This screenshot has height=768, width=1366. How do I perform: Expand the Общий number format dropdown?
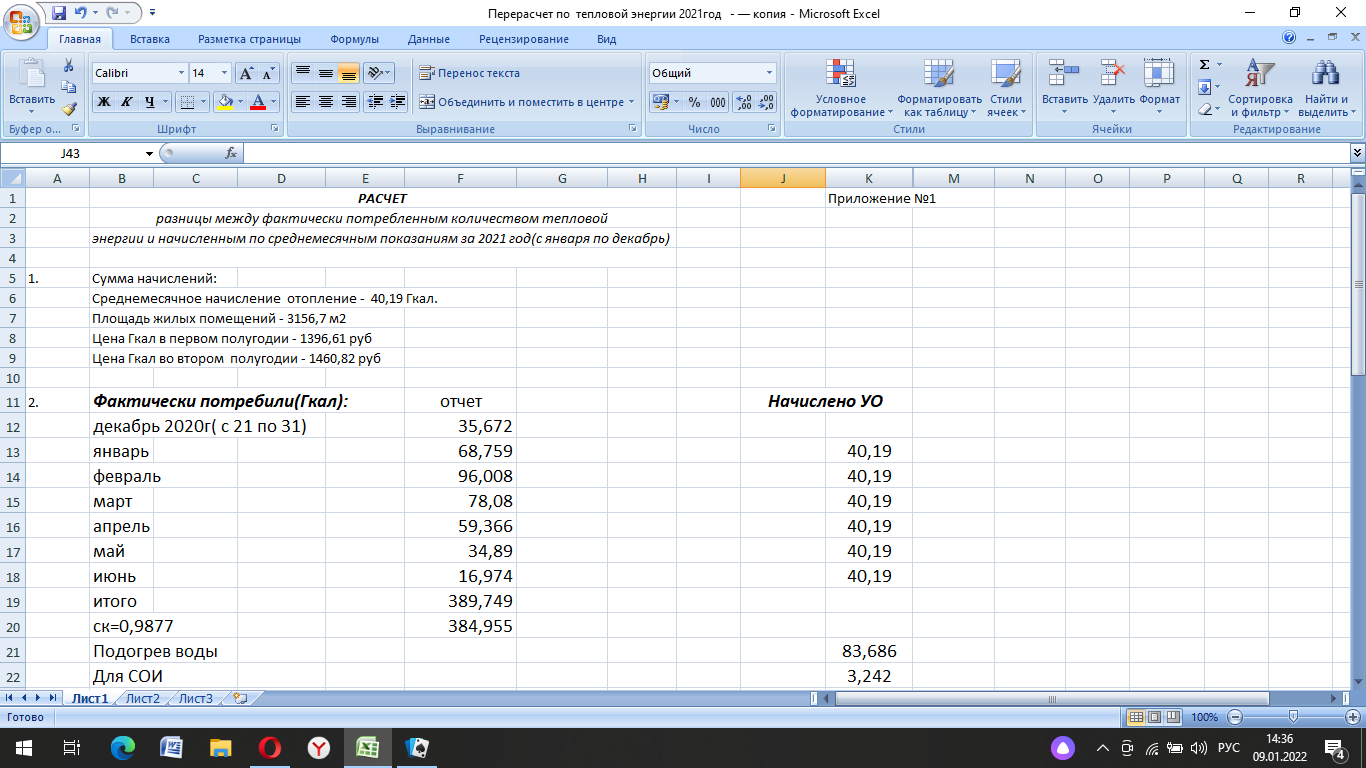769,73
